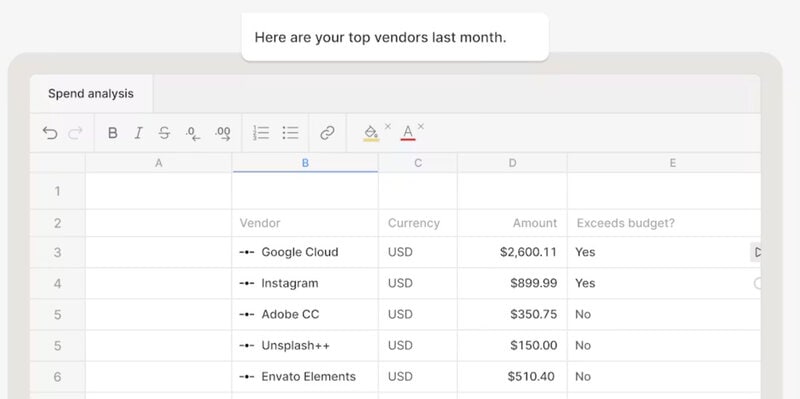Viewport: 800px width, 399px height.
Task: Open the text color picker
Action: [x=408, y=133]
